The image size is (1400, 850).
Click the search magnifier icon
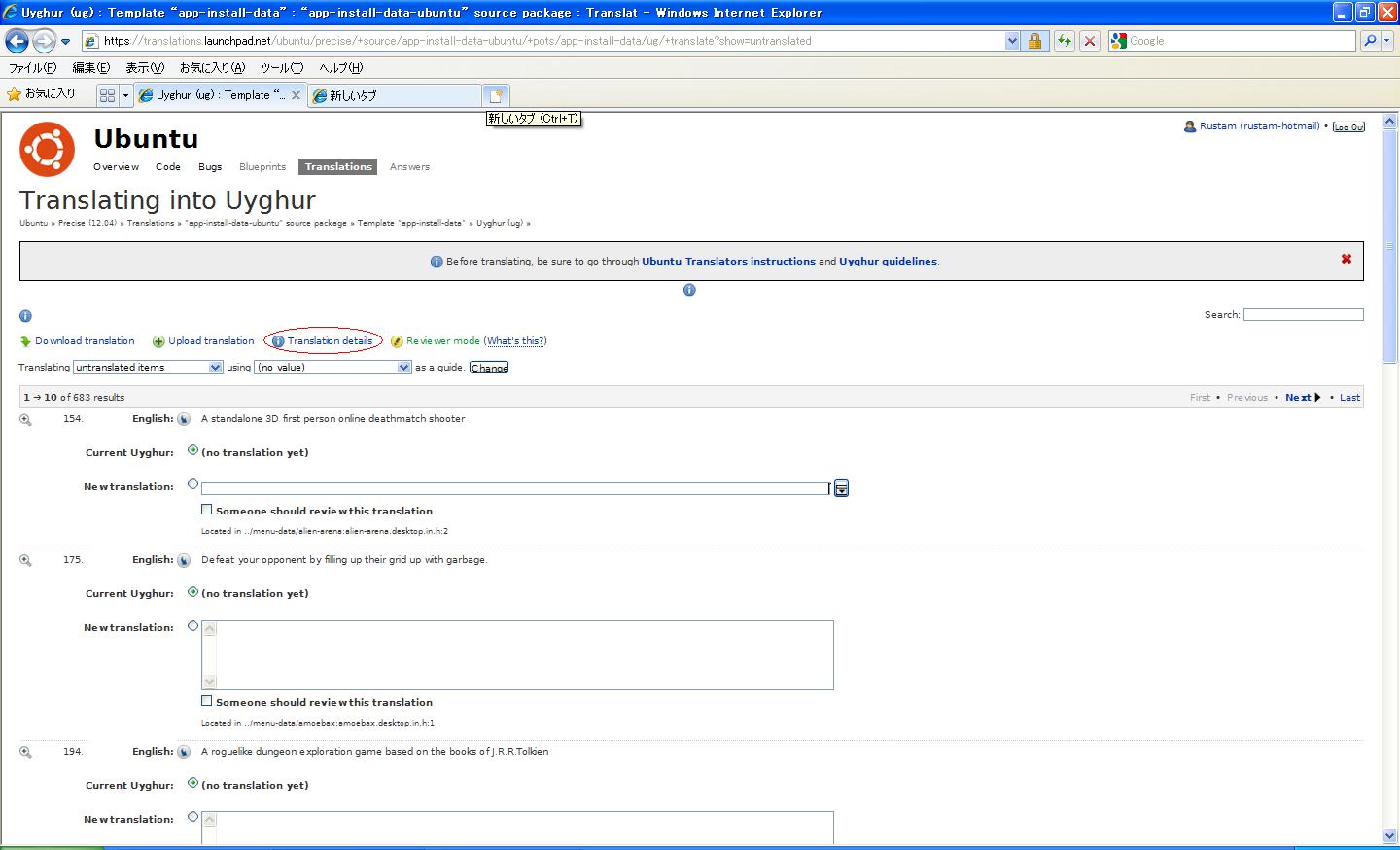point(1370,41)
